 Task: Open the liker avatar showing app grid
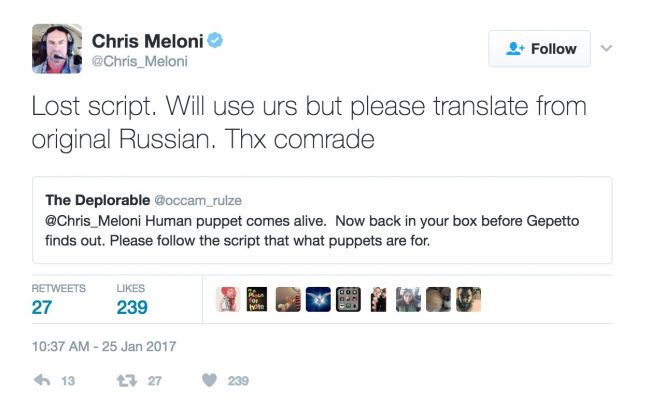click(348, 299)
